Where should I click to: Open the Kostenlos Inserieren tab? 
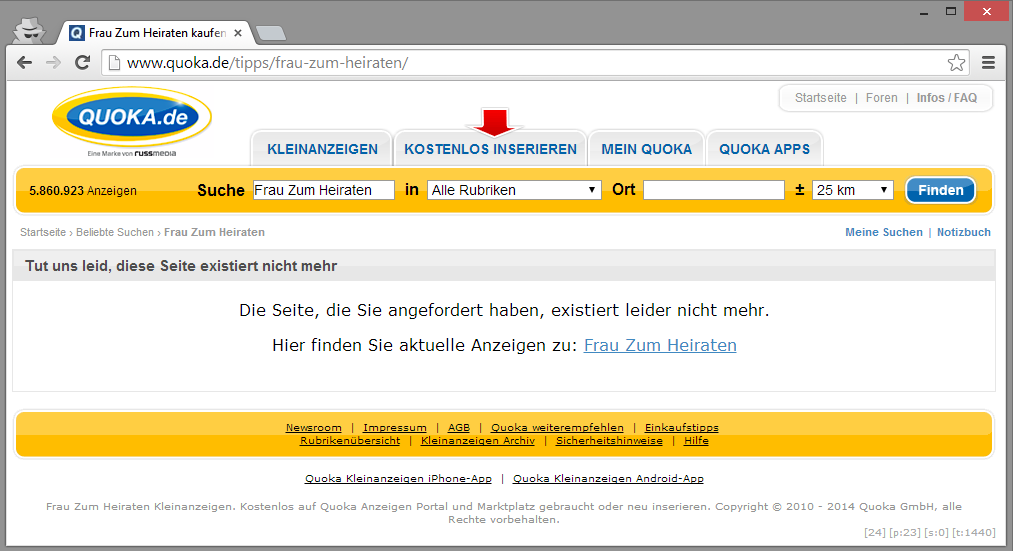tap(490, 149)
